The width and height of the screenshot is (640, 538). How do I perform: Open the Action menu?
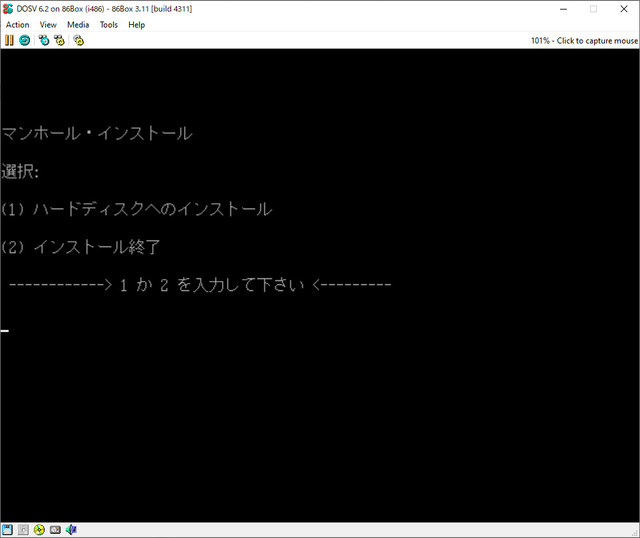tap(18, 25)
